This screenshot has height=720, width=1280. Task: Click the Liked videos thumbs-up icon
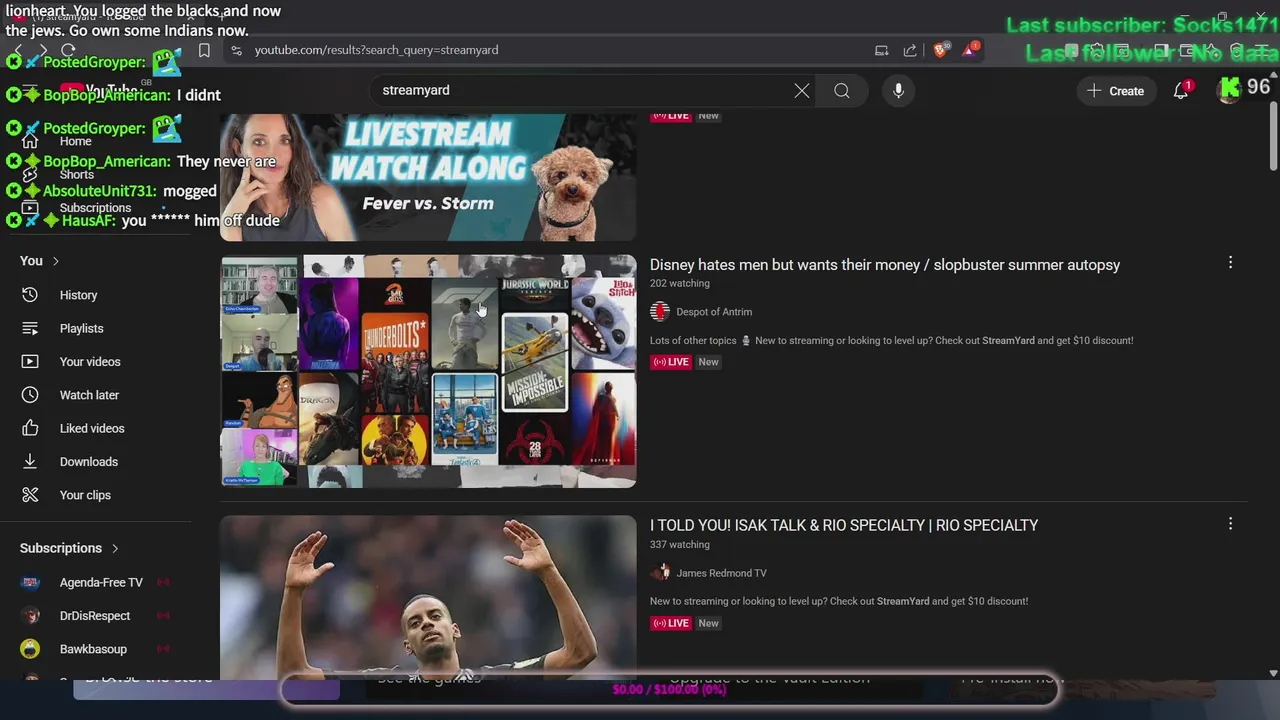(x=30, y=428)
